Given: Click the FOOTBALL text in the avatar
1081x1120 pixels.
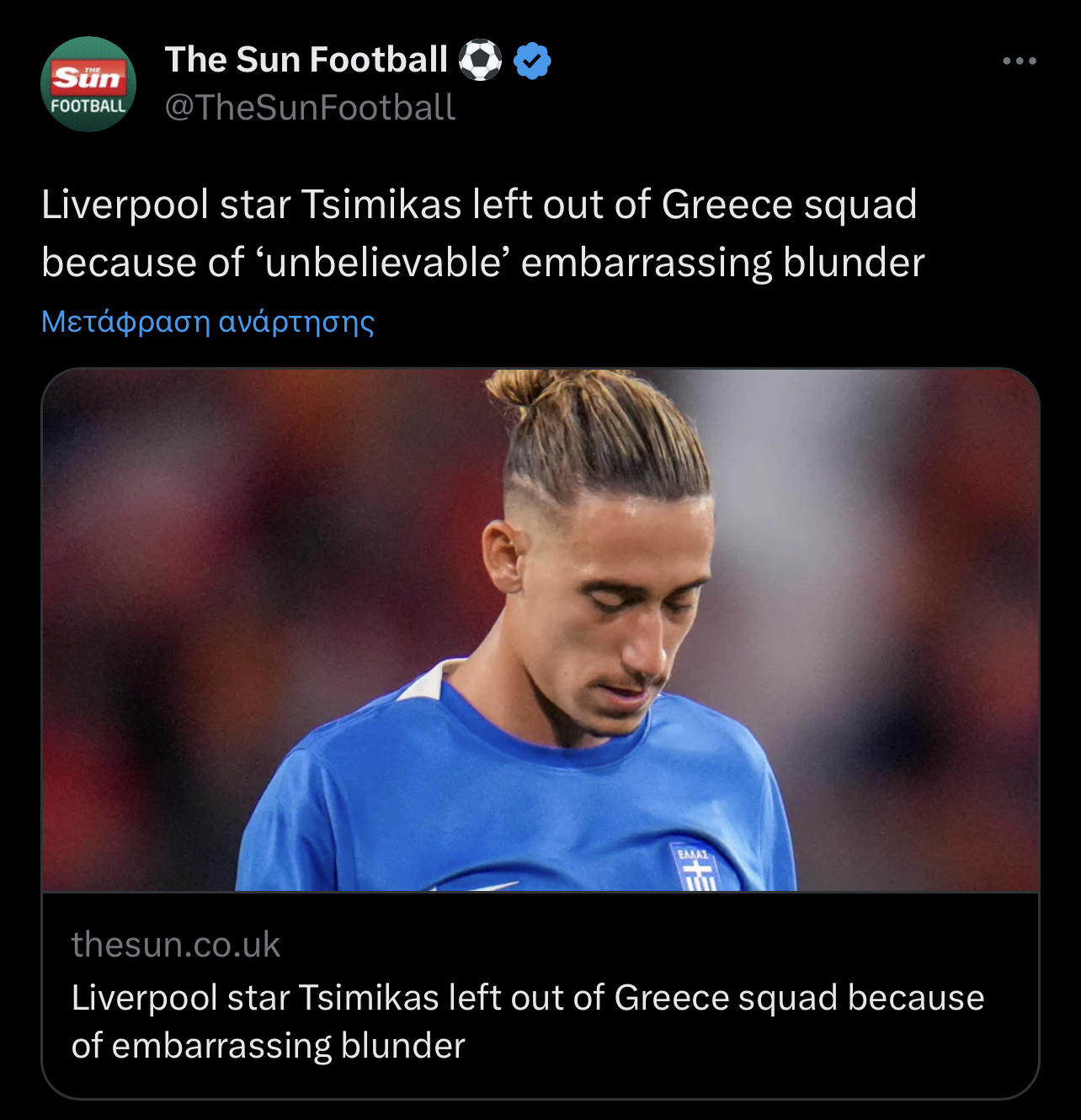Looking at the screenshot, I should point(88,106).
